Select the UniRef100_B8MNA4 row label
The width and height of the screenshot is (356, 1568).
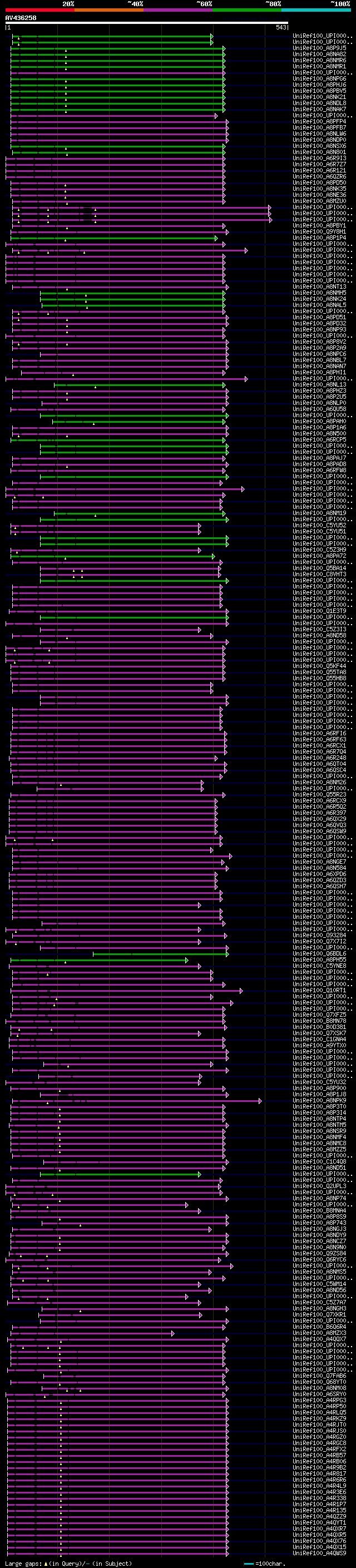pos(319,1210)
